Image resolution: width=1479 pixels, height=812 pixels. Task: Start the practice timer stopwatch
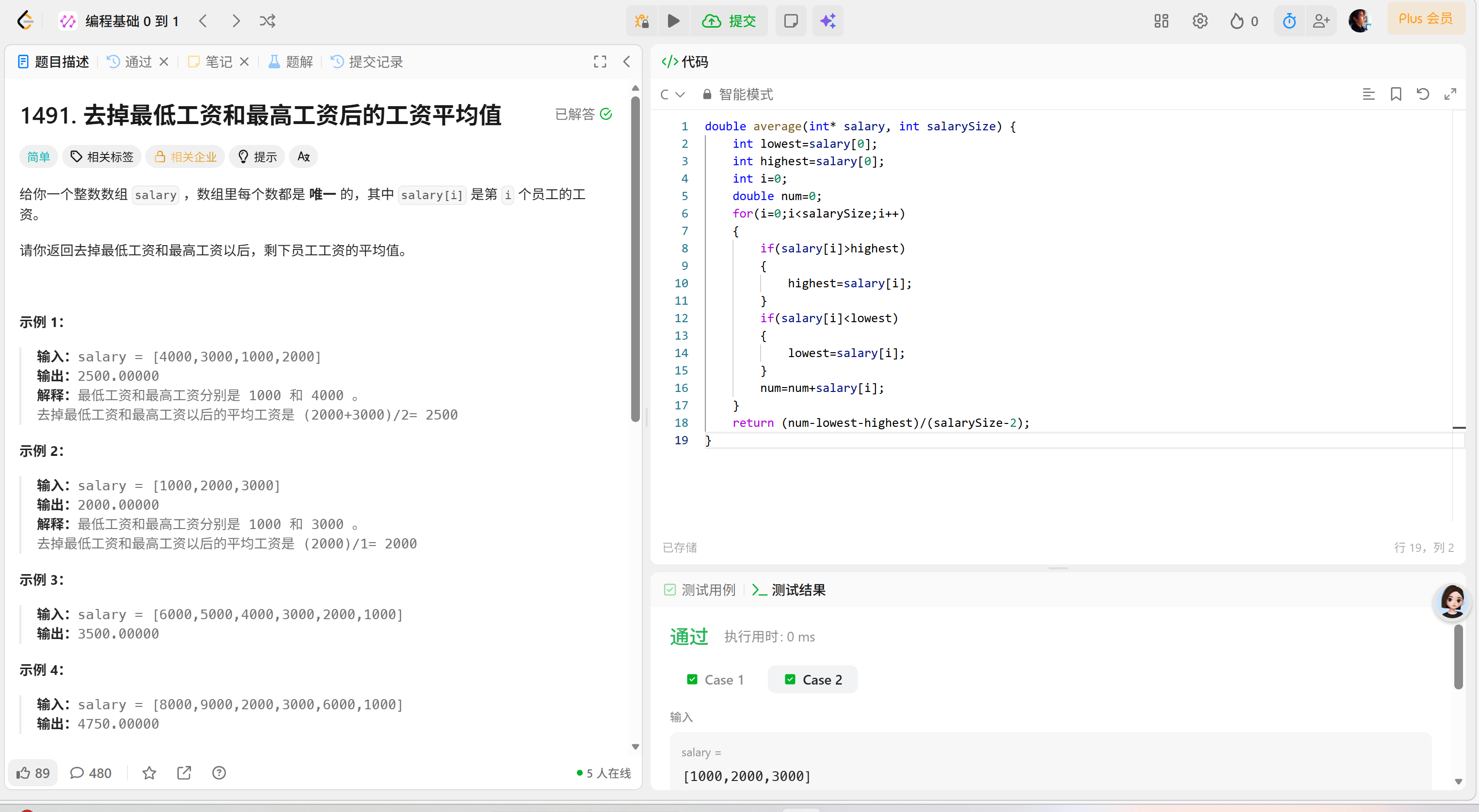(1289, 21)
